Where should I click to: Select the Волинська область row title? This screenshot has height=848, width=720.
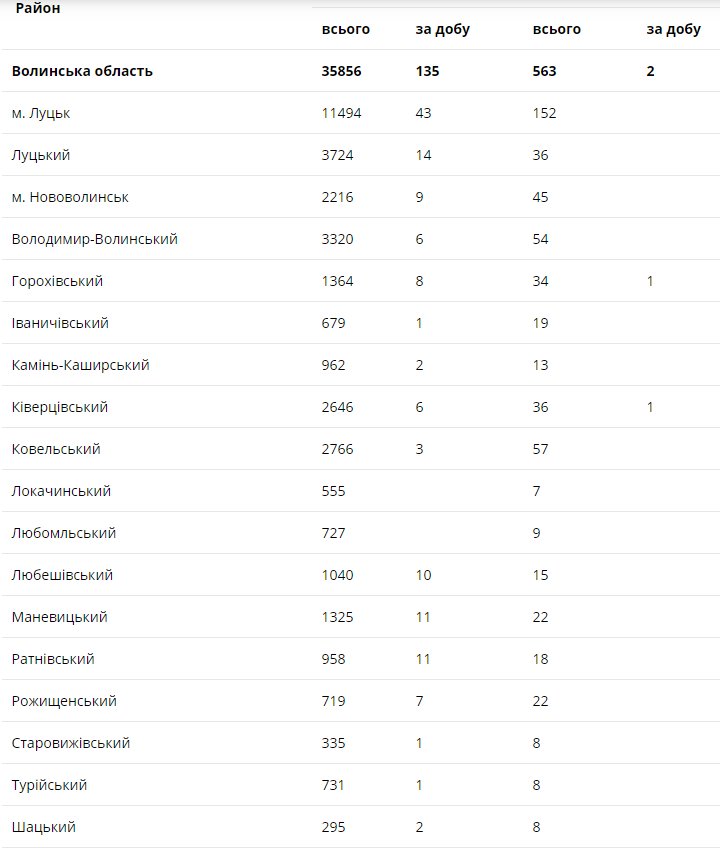(x=82, y=71)
